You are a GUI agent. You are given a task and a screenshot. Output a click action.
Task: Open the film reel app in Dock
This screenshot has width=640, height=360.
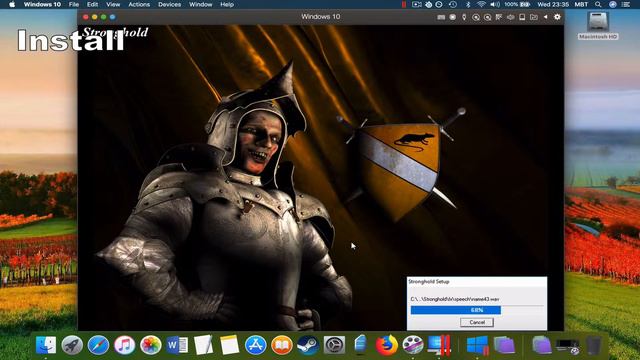pos(413,345)
